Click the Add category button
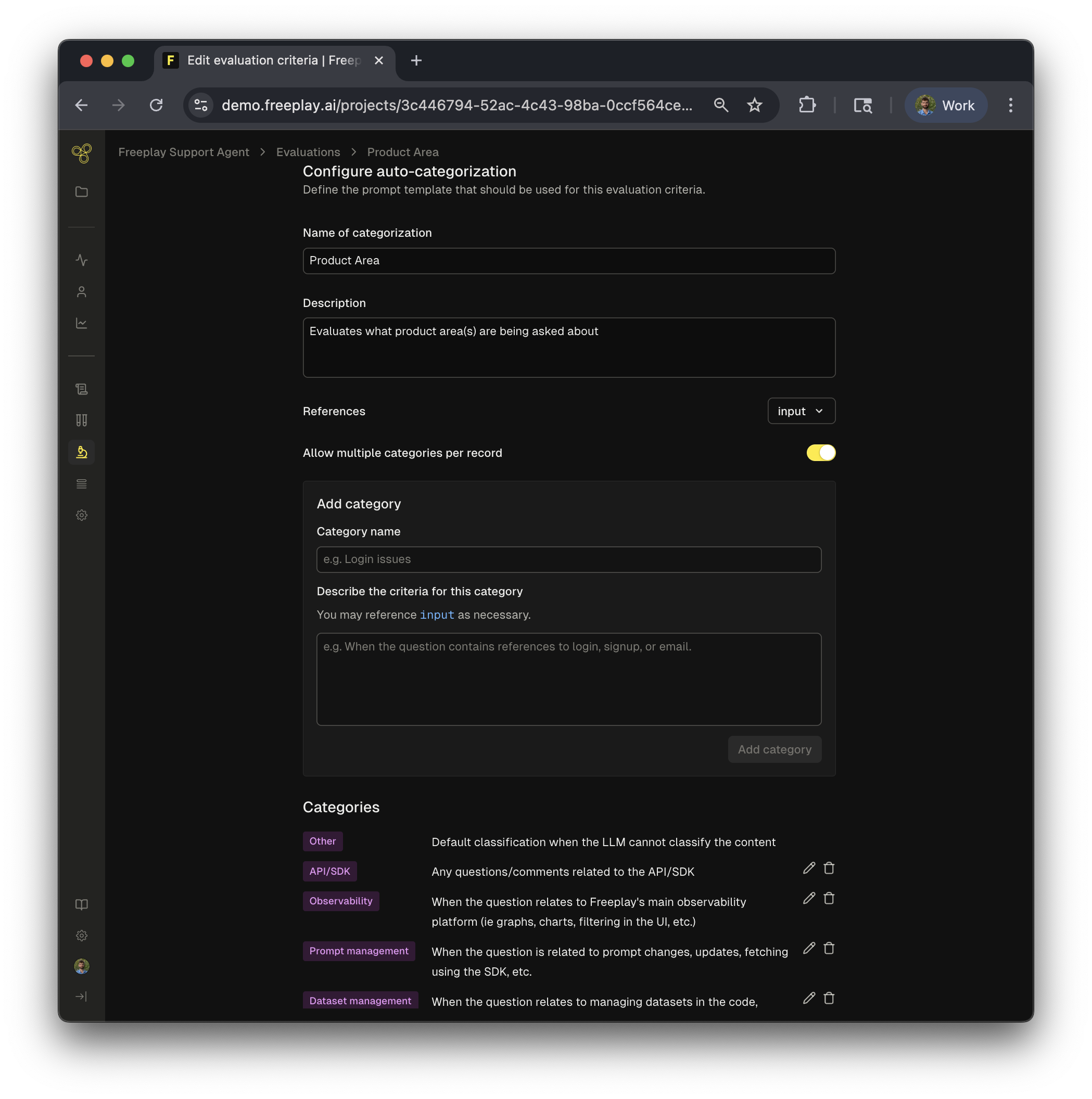This screenshot has width=1092, height=1099. click(x=774, y=749)
